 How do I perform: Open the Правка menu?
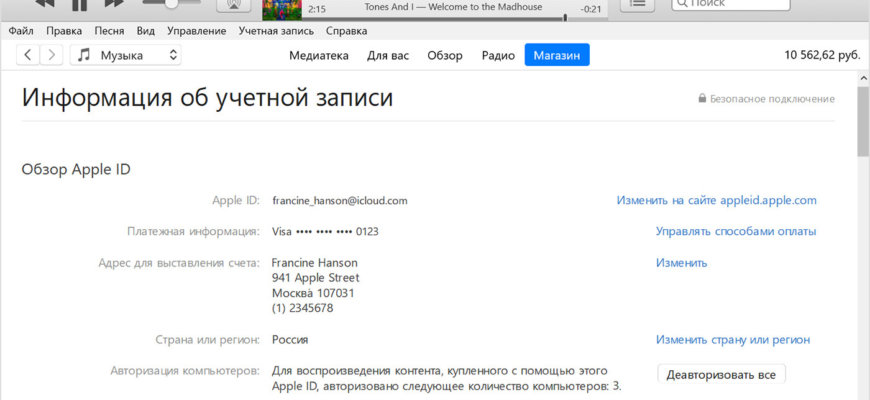coord(64,31)
